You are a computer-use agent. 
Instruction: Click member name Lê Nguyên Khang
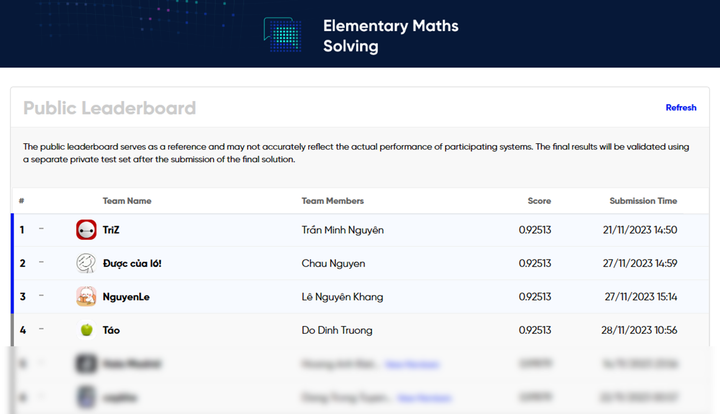coord(342,297)
